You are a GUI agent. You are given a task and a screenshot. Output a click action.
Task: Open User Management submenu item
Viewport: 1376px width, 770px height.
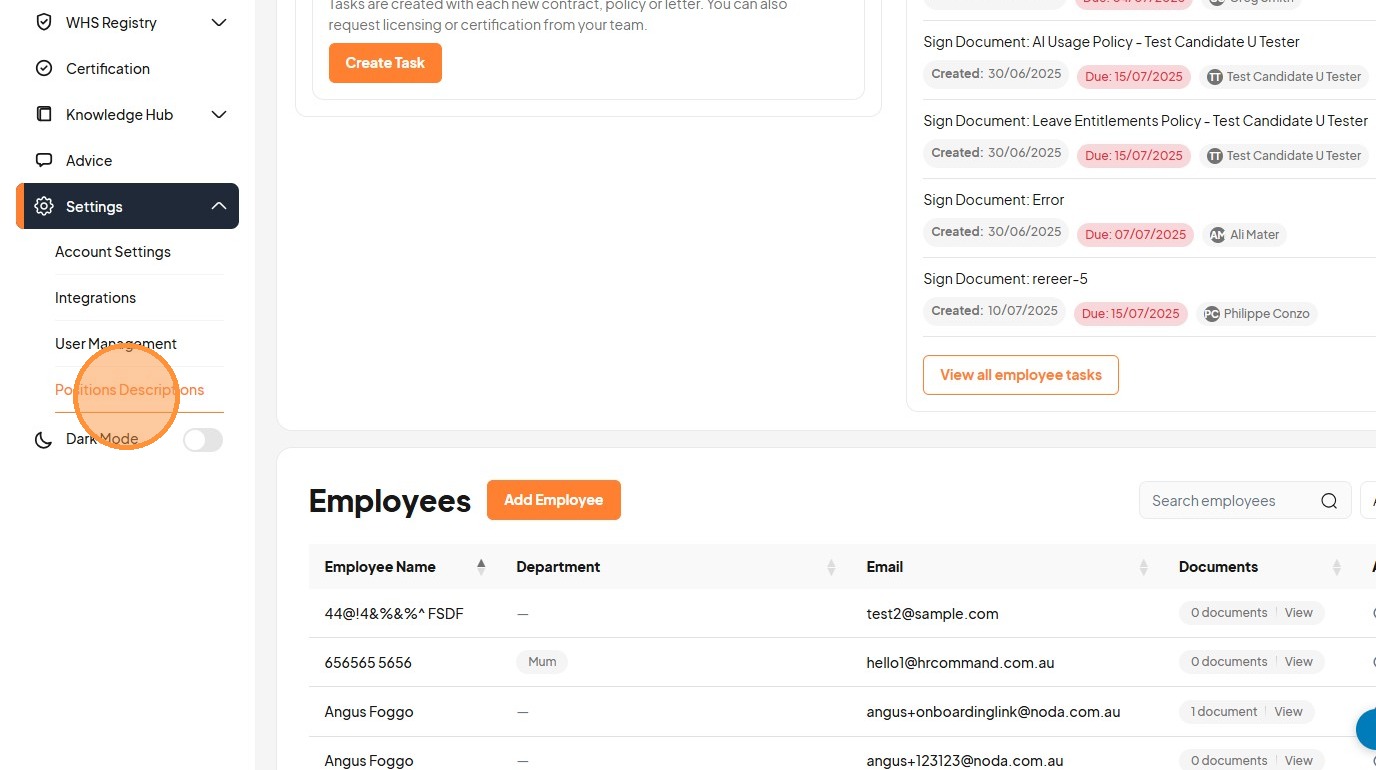(116, 344)
